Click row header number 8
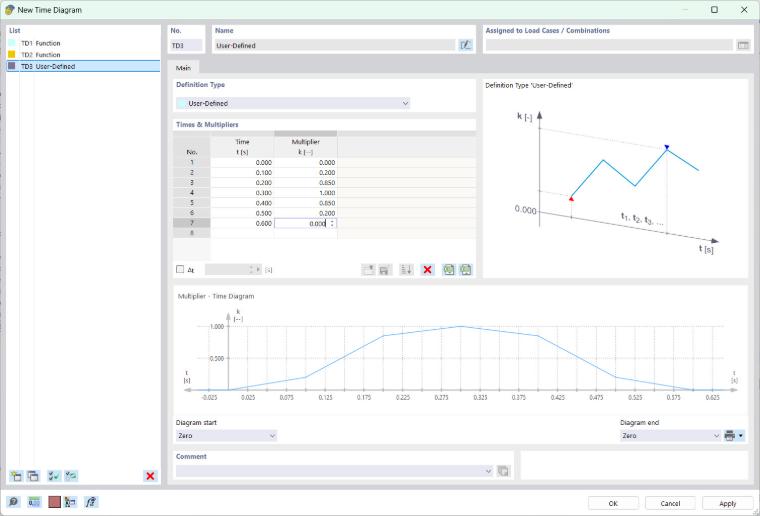Screen dimensions: 760x516 192,233
